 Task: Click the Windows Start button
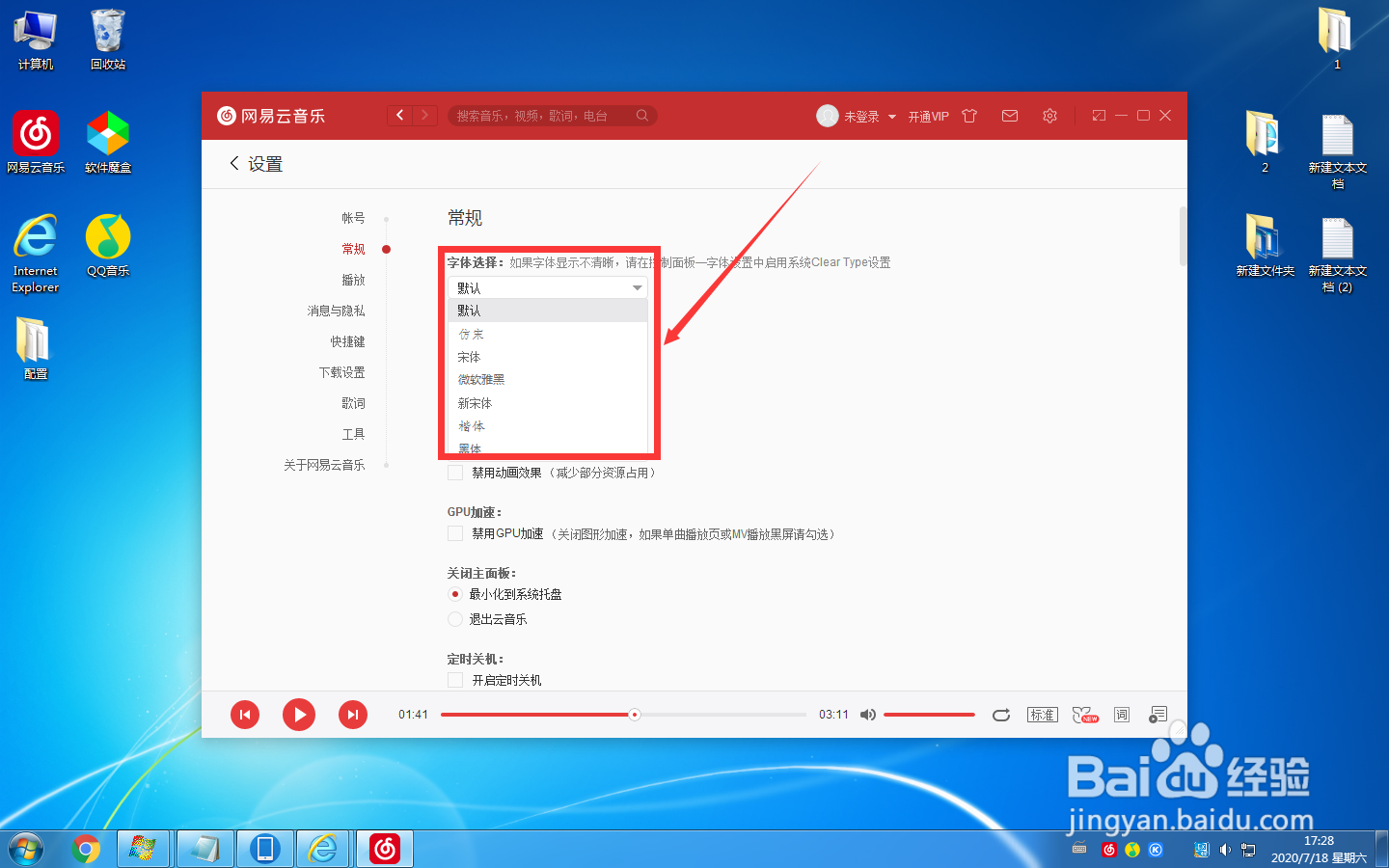(26, 849)
